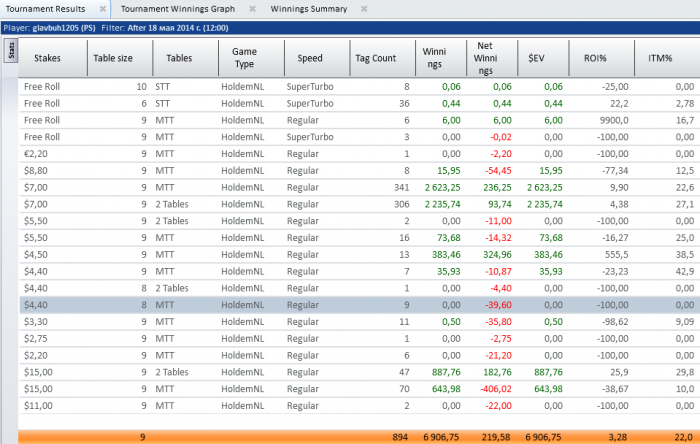This screenshot has width=700, height=444.
Task: Close the Winnings Summary tab
Action: [x=364, y=9]
